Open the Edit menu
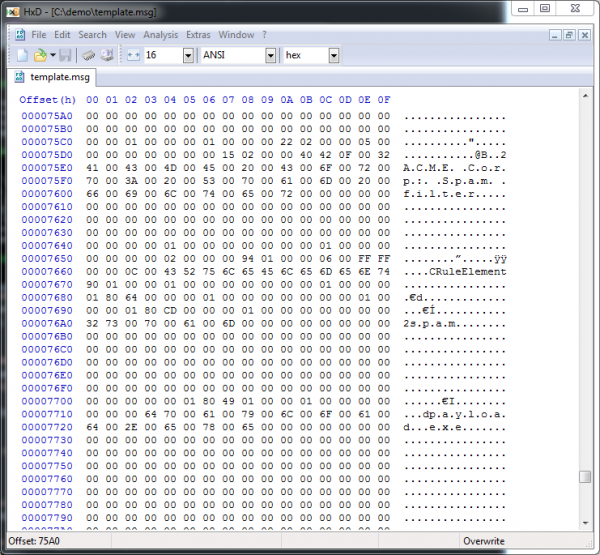Screen dimensions: 600x555 [x=62, y=35]
